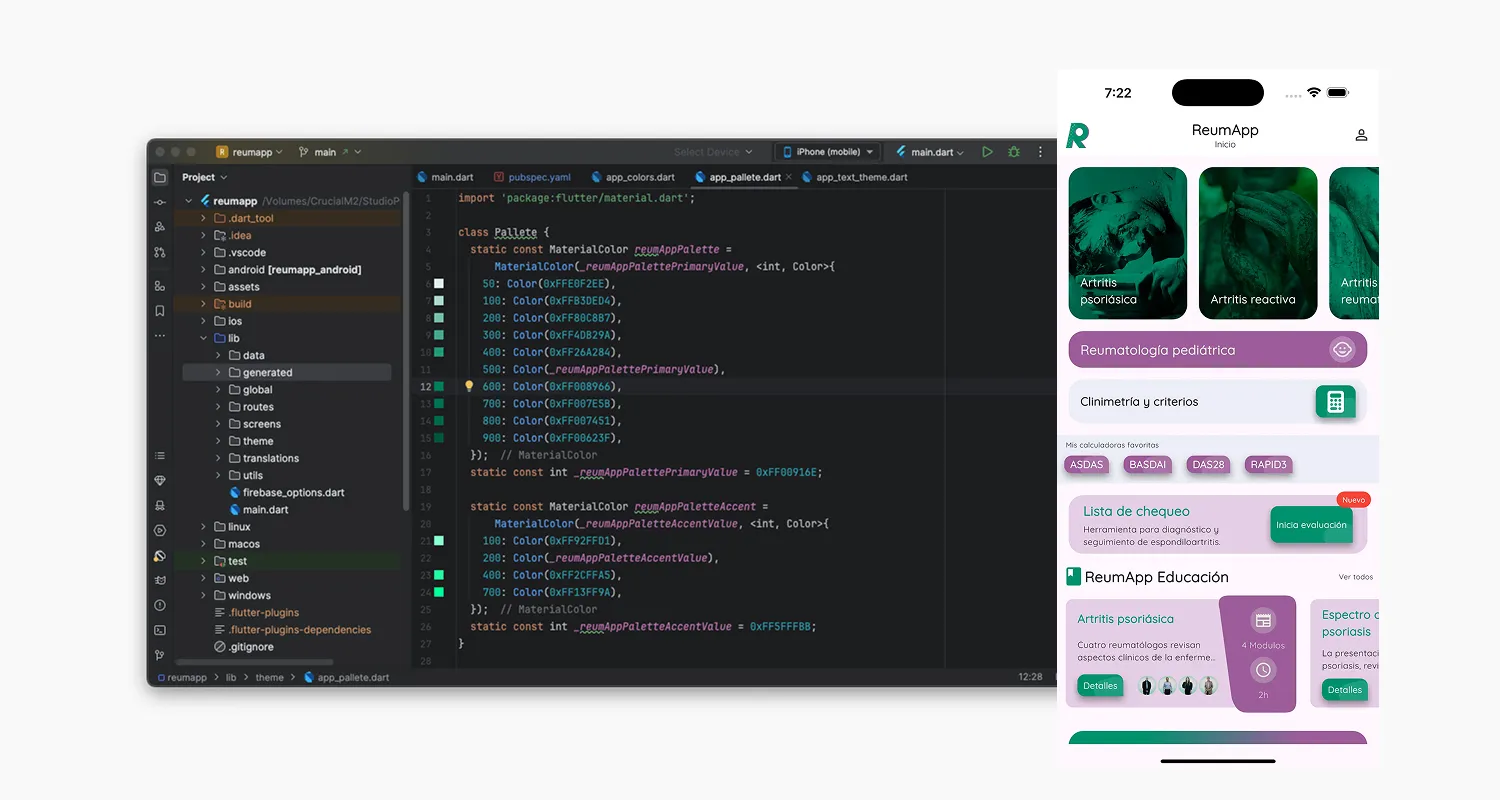Viewport: 1500px width, 800px height.
Task: Open the dimmed Select Device dropdown
Action: [x=713, y=152]
